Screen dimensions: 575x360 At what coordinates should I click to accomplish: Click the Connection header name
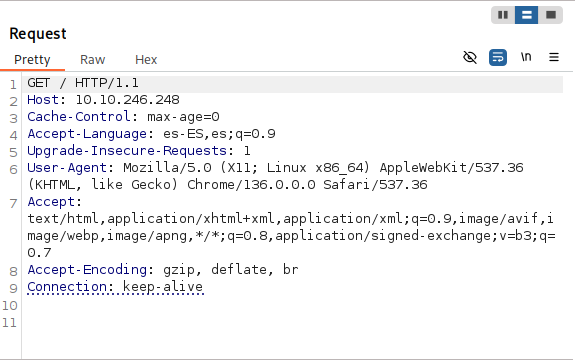[67, 287]
